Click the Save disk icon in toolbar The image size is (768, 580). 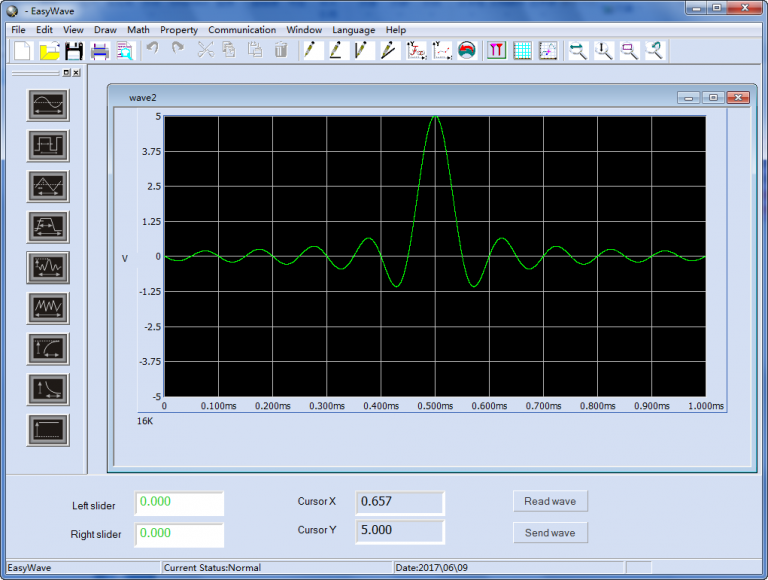pos(74,51)
